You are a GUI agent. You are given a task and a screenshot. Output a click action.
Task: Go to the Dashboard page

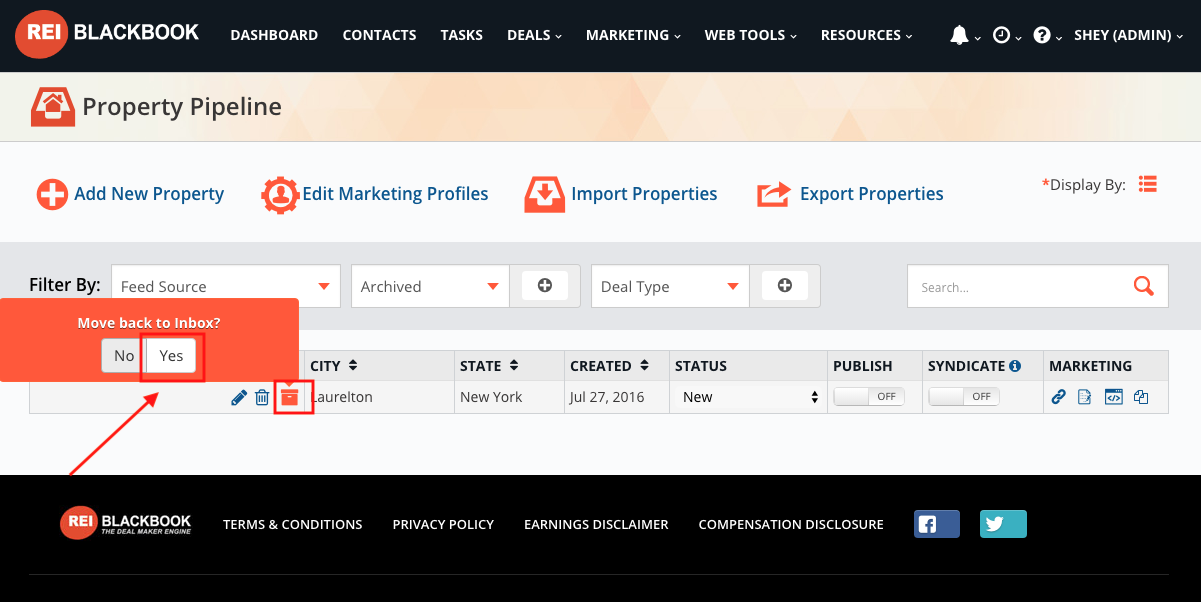point(274,35)
